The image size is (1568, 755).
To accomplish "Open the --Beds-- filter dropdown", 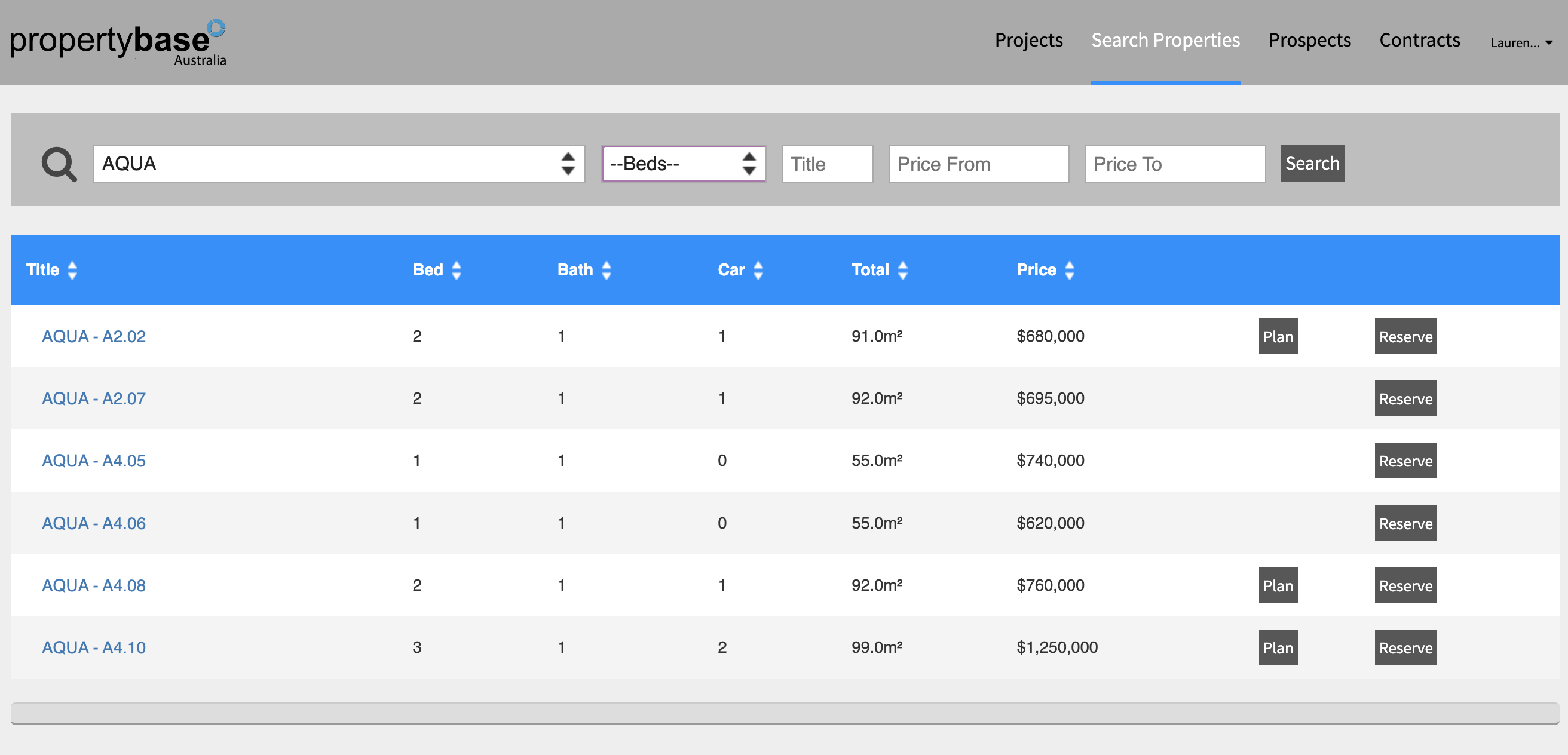I will click(683, 163).
